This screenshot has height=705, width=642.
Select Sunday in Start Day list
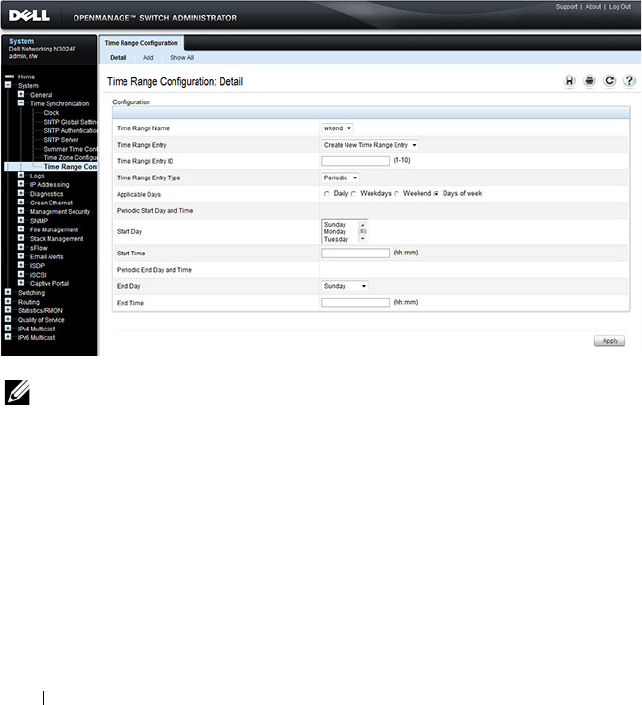click(335, 224)
